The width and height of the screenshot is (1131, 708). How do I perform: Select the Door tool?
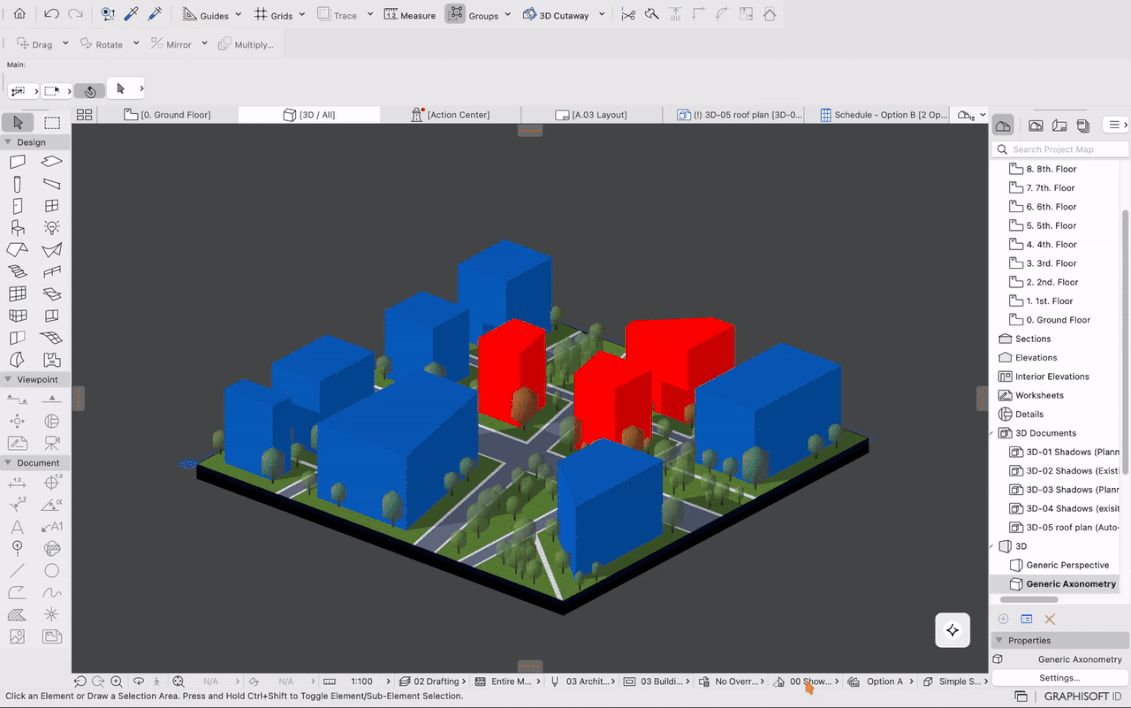pos(17,206)
